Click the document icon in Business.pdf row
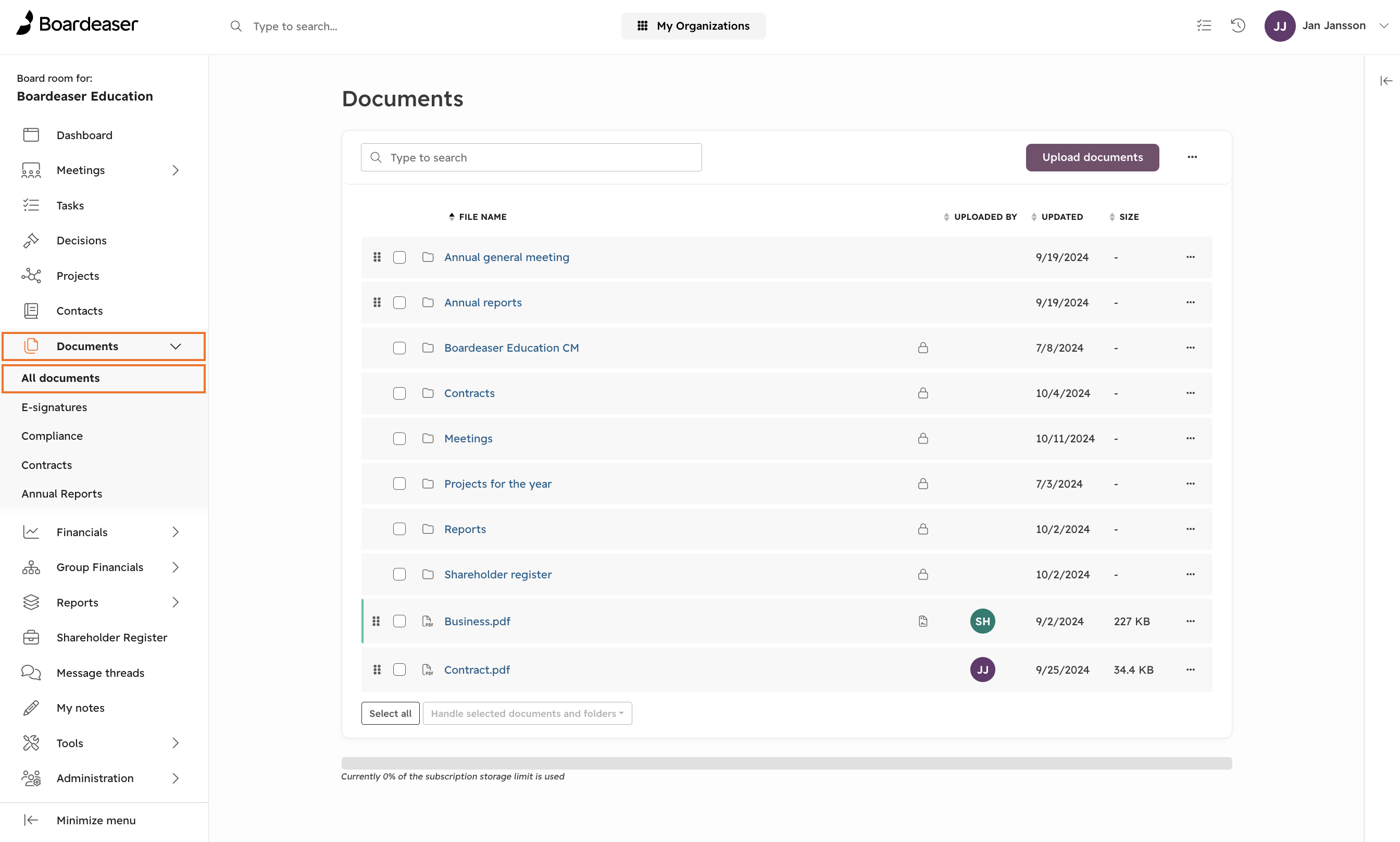The width and height of the screenshot is (1400, 842). tap(922, 621)
